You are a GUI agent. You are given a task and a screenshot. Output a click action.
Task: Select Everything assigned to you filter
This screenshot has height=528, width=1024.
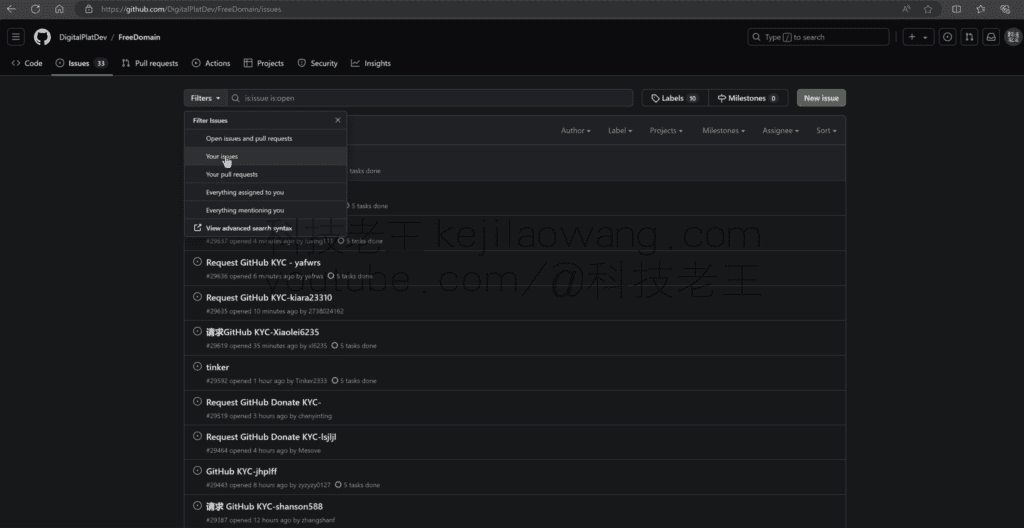(265, 193)
